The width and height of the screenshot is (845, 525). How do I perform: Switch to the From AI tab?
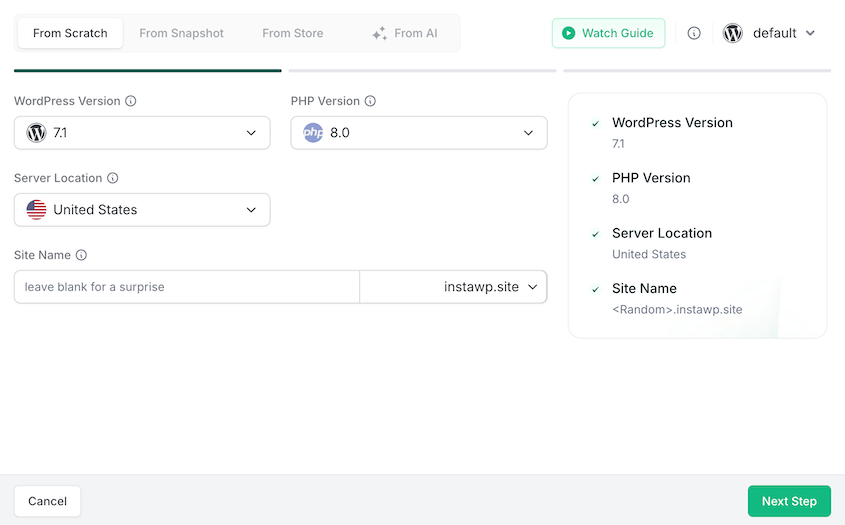(x=405, y=33)
